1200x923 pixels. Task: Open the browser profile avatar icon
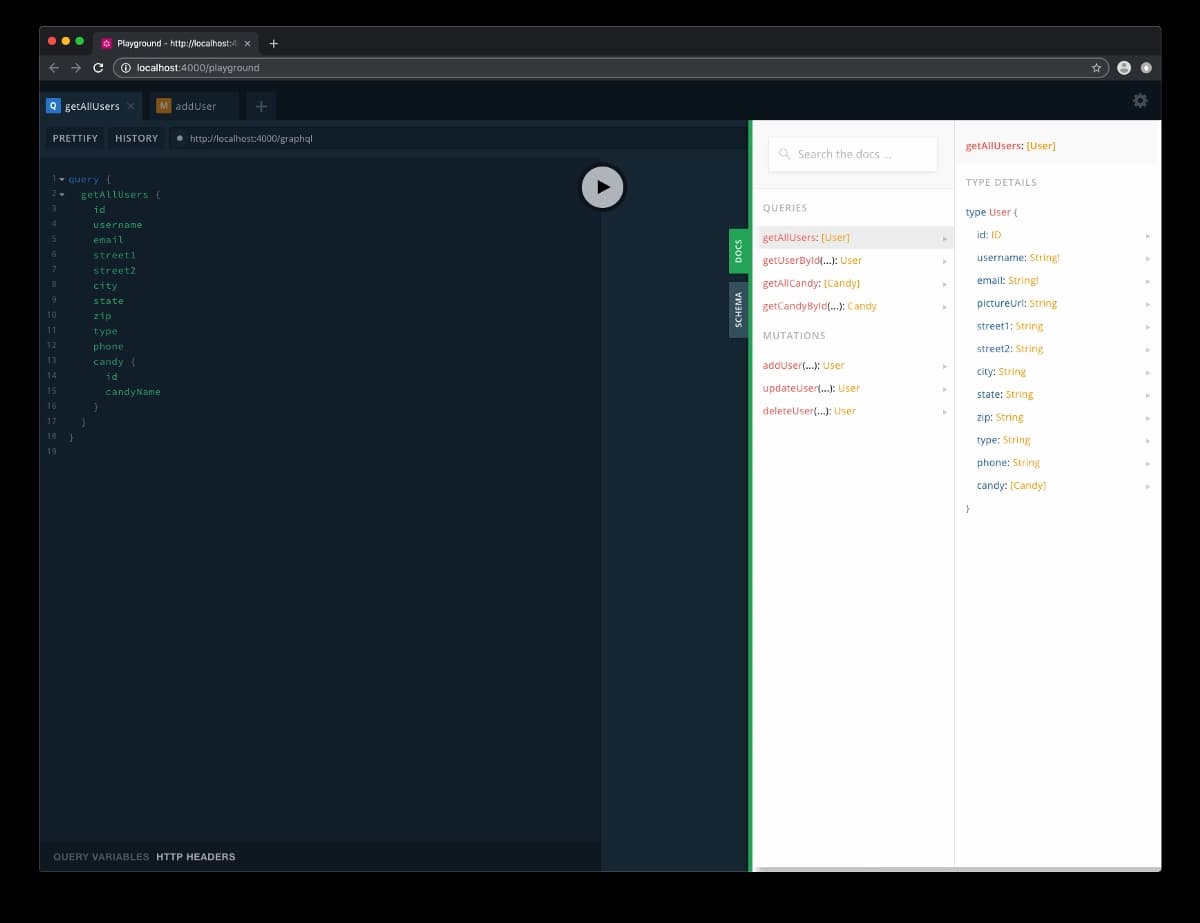coord(1124,67)
